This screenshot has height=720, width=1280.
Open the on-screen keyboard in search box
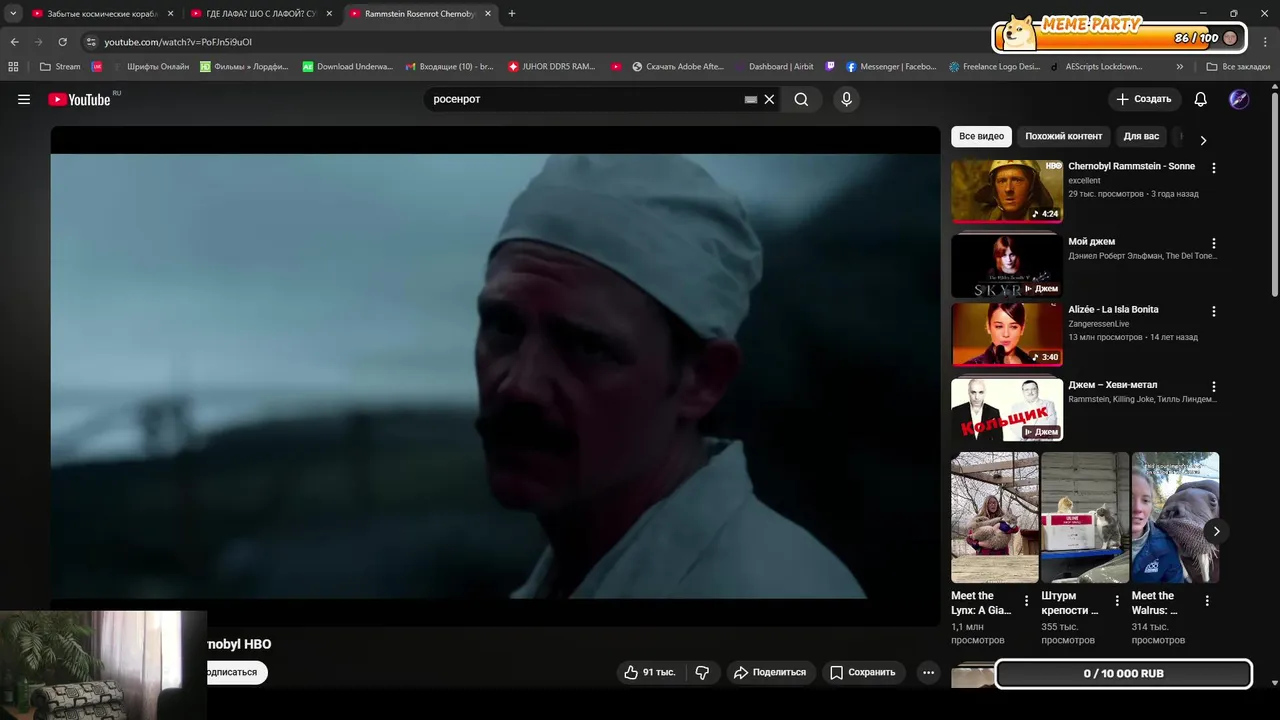tap(751, 99)
